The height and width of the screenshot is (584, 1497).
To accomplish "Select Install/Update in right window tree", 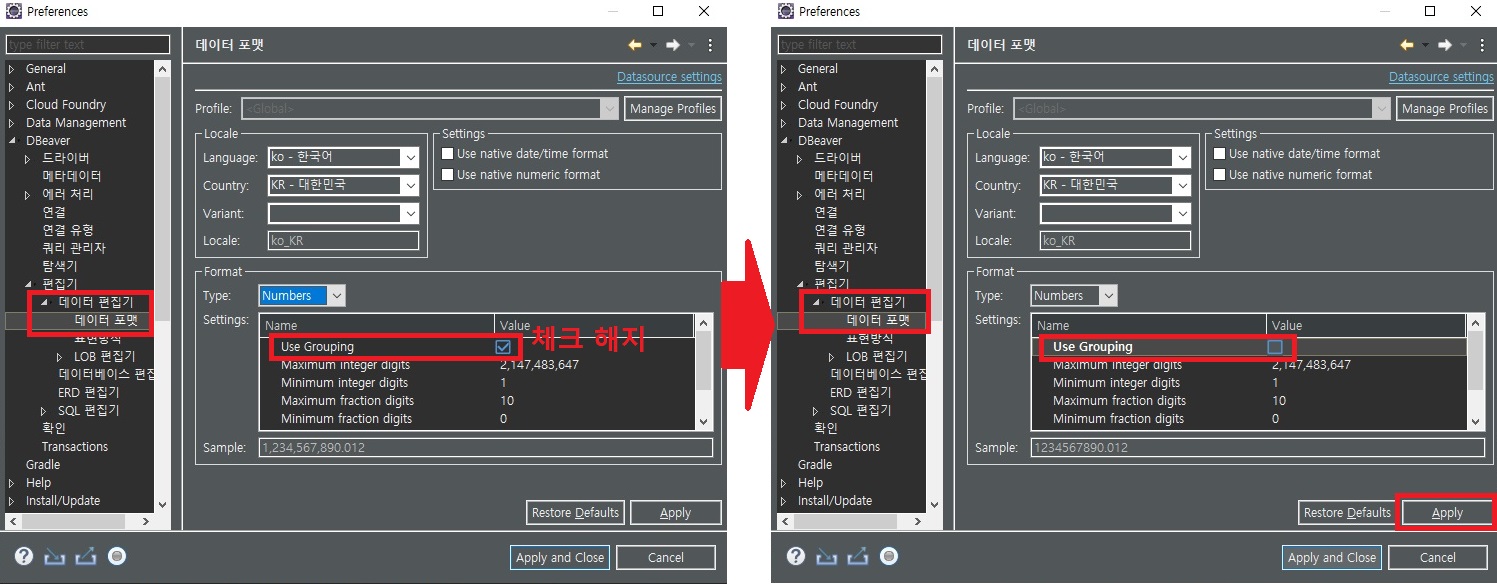I will 835,501.
